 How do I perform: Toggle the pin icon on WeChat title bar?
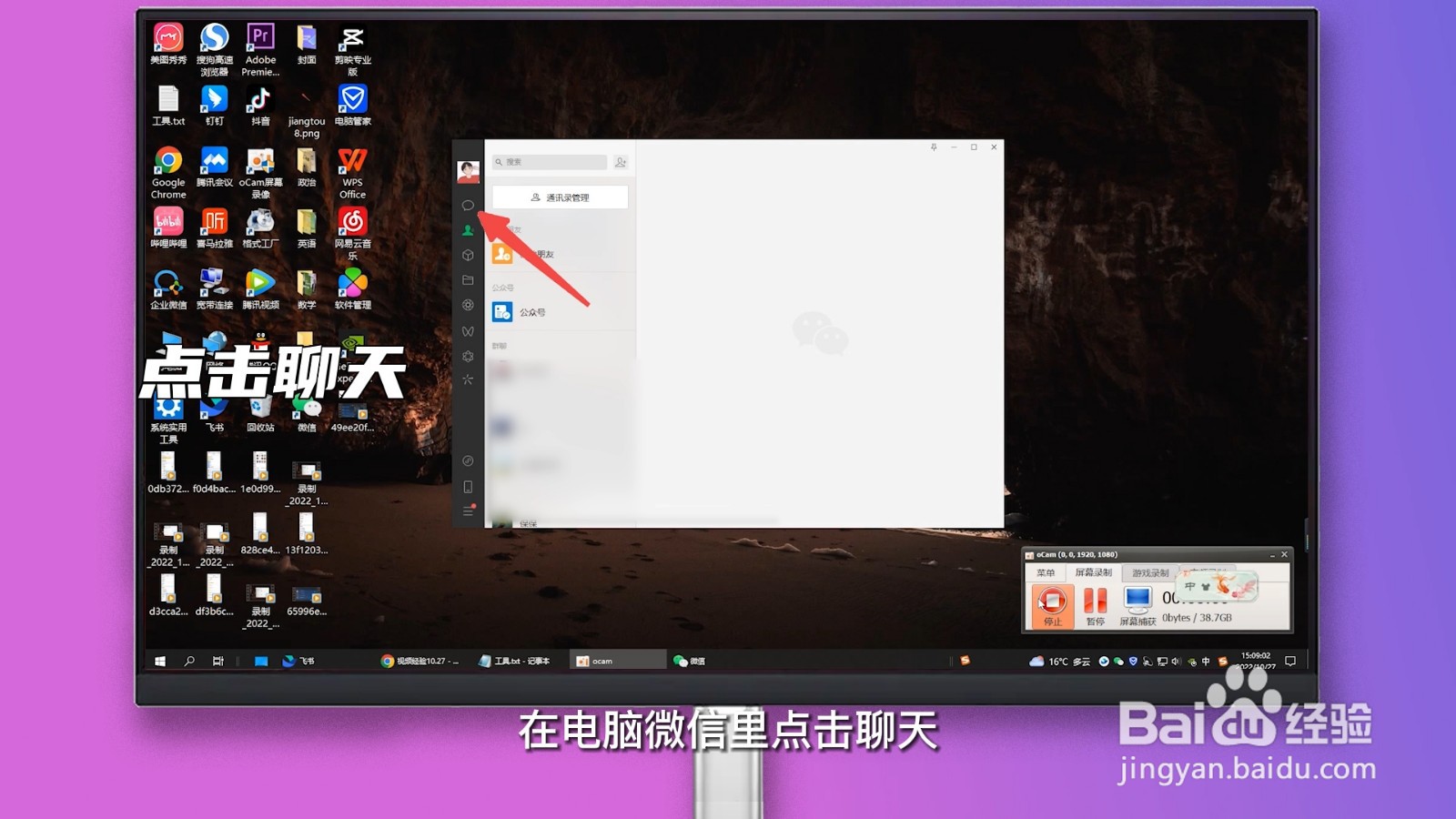(933, 147)
